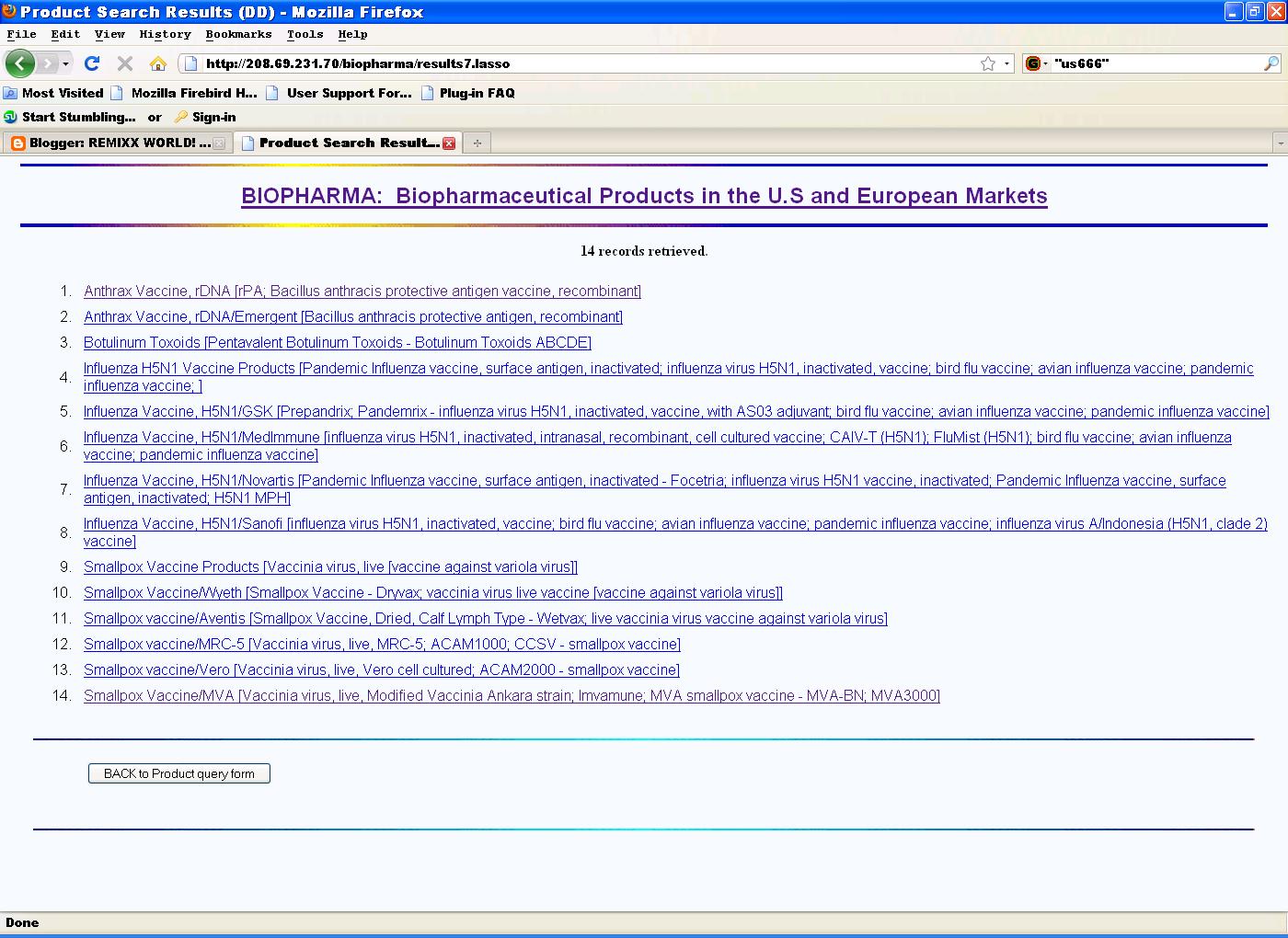Click the page icon in the address bar

(x=190, y=63)
